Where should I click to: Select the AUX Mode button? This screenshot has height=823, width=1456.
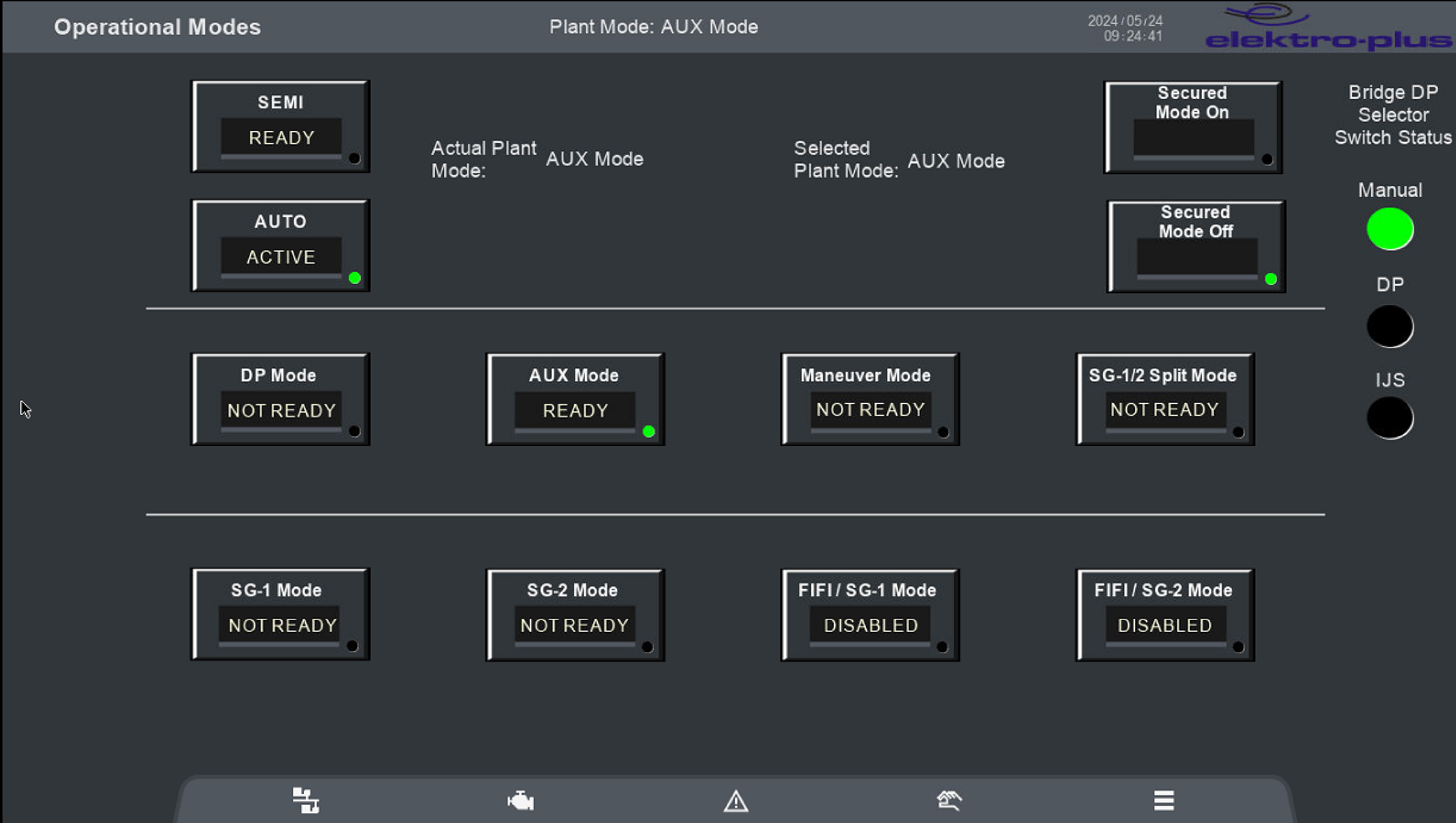575,399
